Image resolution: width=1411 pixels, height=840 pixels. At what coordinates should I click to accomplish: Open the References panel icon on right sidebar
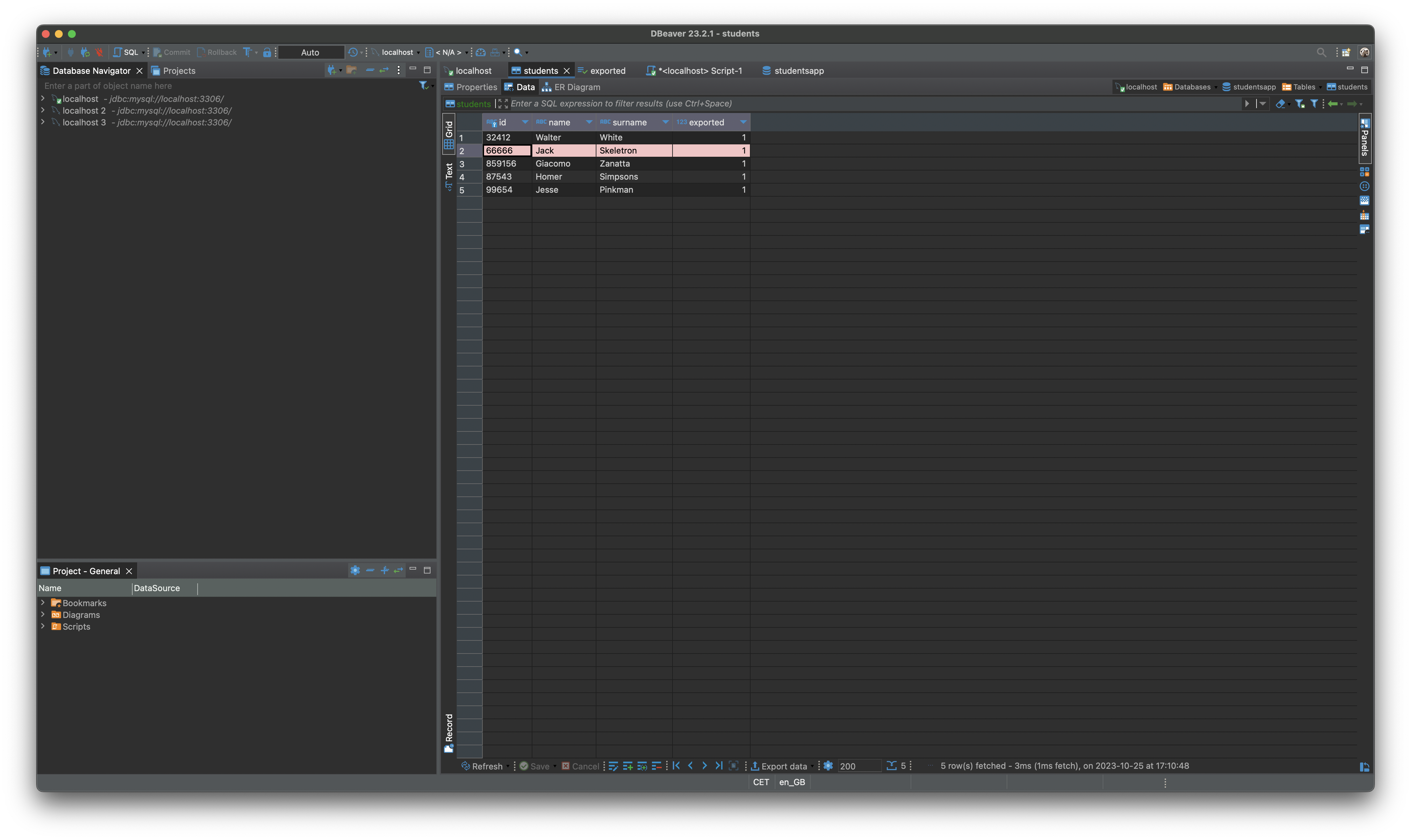1364,230
